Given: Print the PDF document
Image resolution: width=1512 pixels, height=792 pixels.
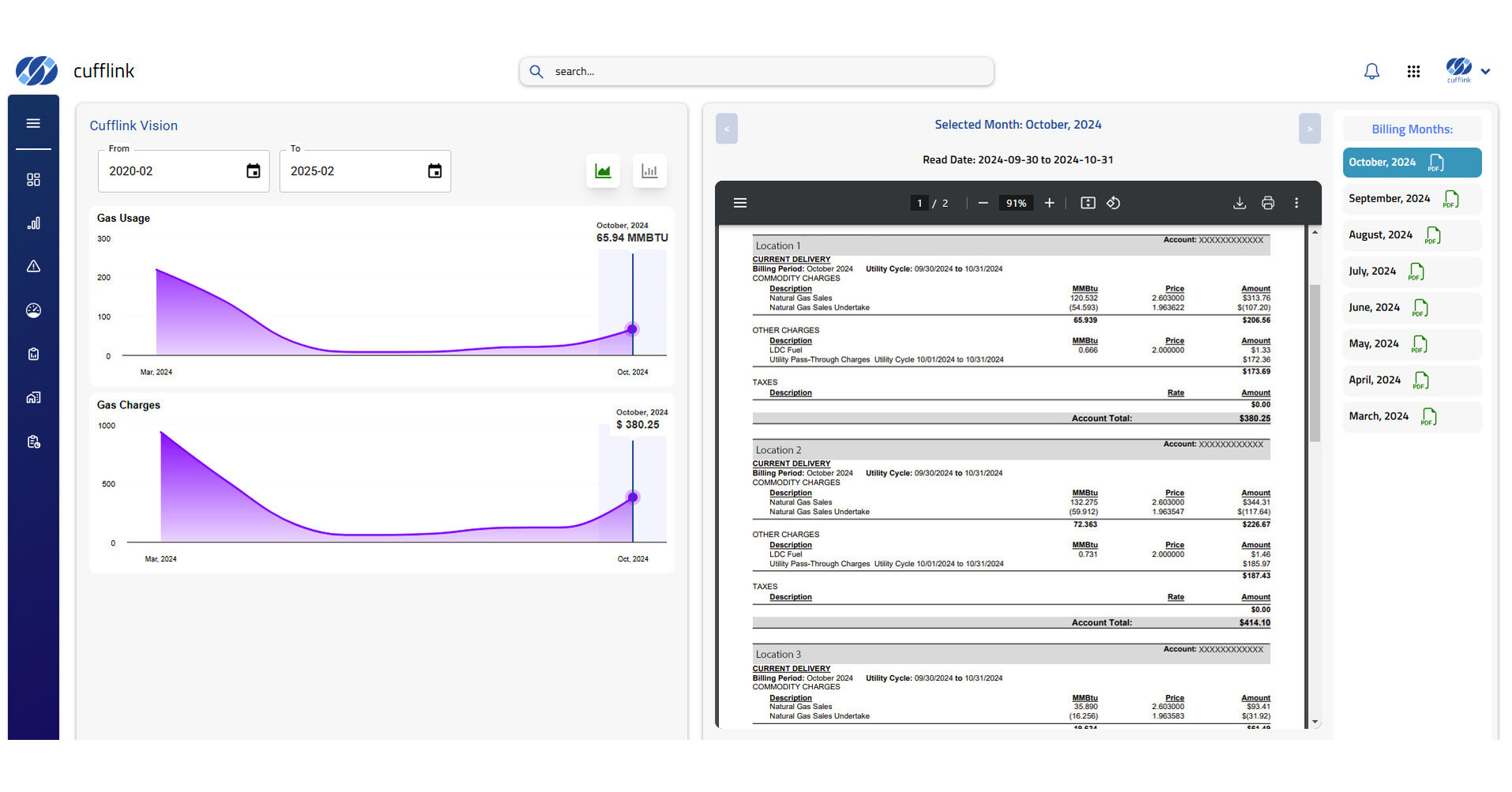Looking at the screenshot, I should pos(1268,203).
